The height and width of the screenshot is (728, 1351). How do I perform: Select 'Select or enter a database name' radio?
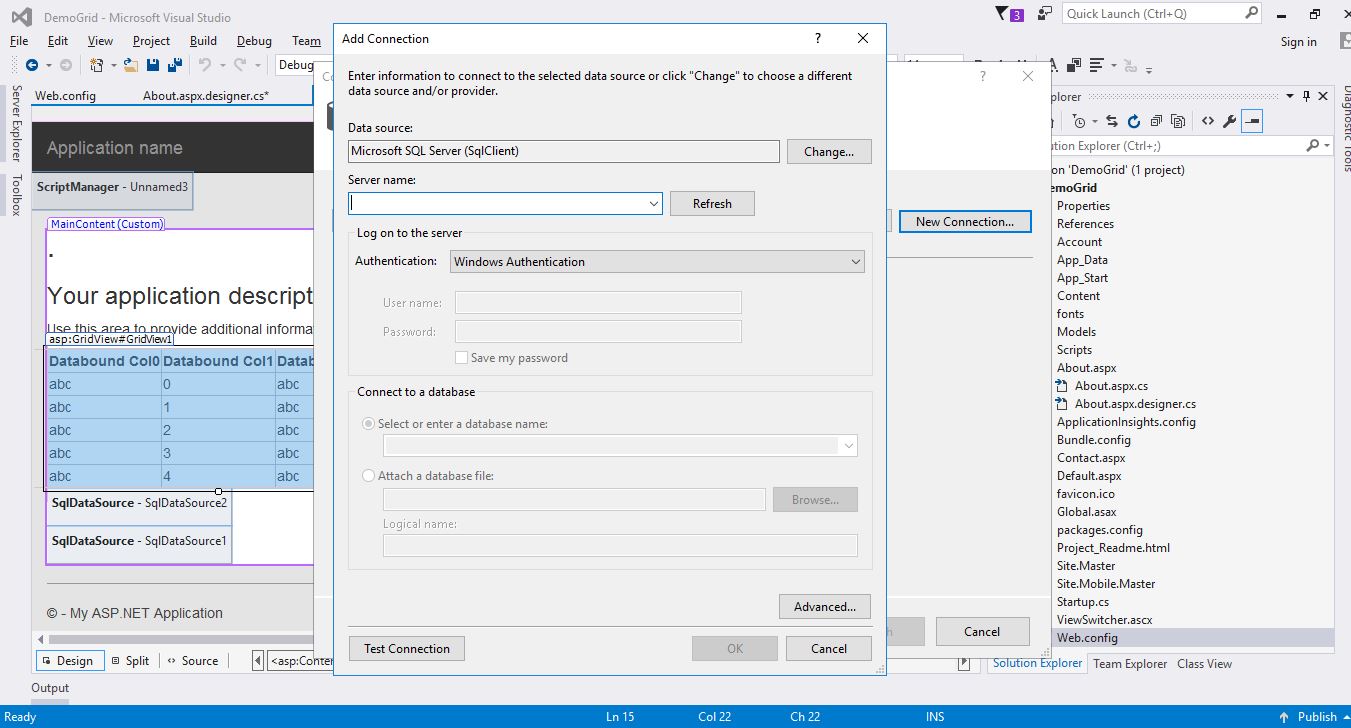[369, 423]
